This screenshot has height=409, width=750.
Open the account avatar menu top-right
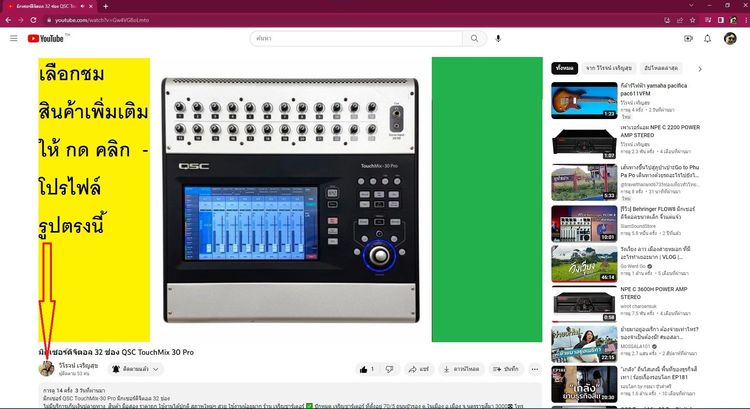730,38
